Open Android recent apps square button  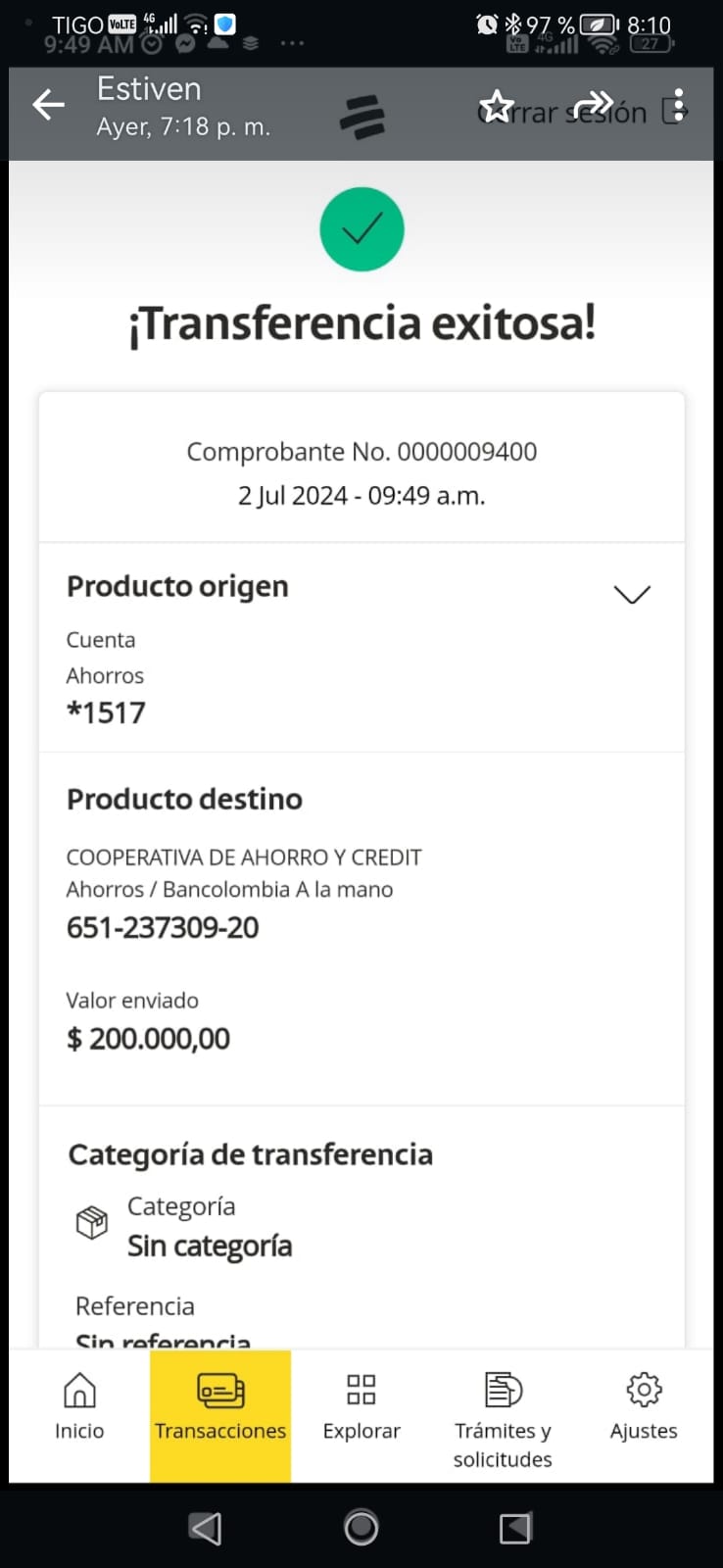click(x=515, y=1528)
